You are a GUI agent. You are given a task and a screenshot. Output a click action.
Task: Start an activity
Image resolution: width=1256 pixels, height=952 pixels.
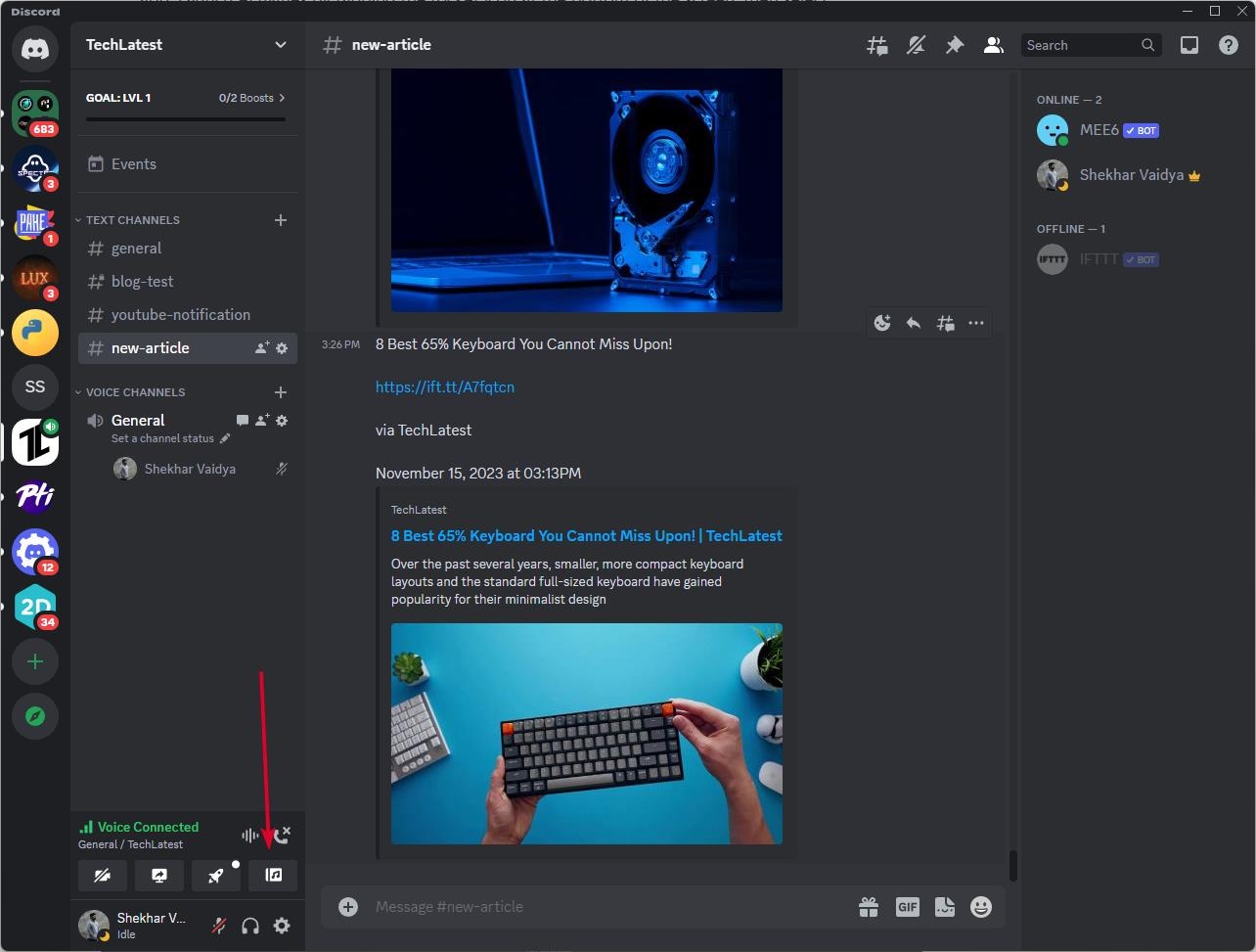point(216,876)
